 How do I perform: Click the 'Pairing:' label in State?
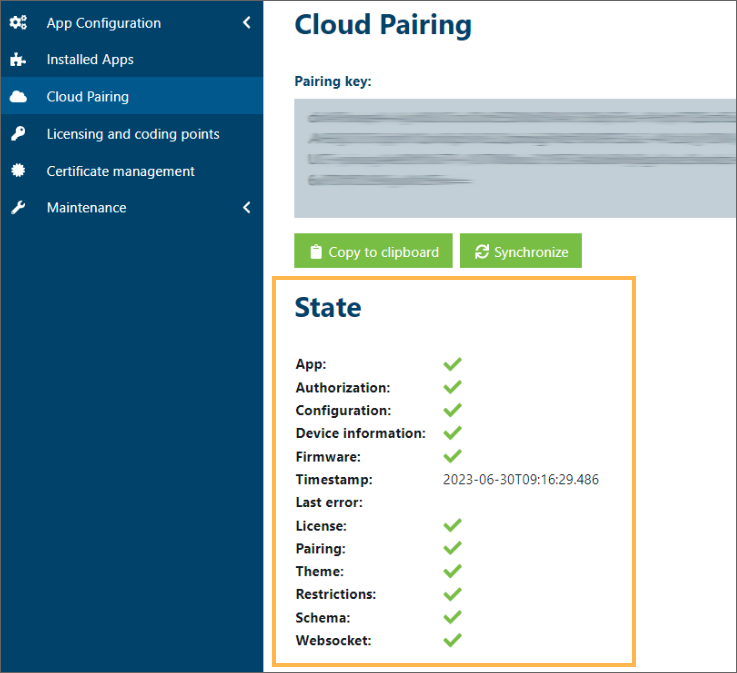321,549
